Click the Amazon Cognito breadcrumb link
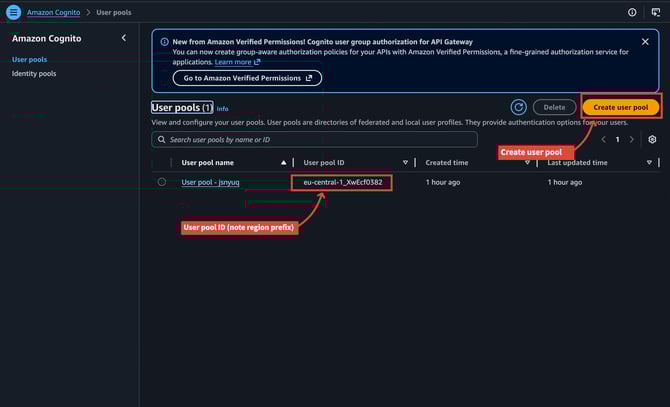This screenshot has height=407, width=670. (53, 12)
